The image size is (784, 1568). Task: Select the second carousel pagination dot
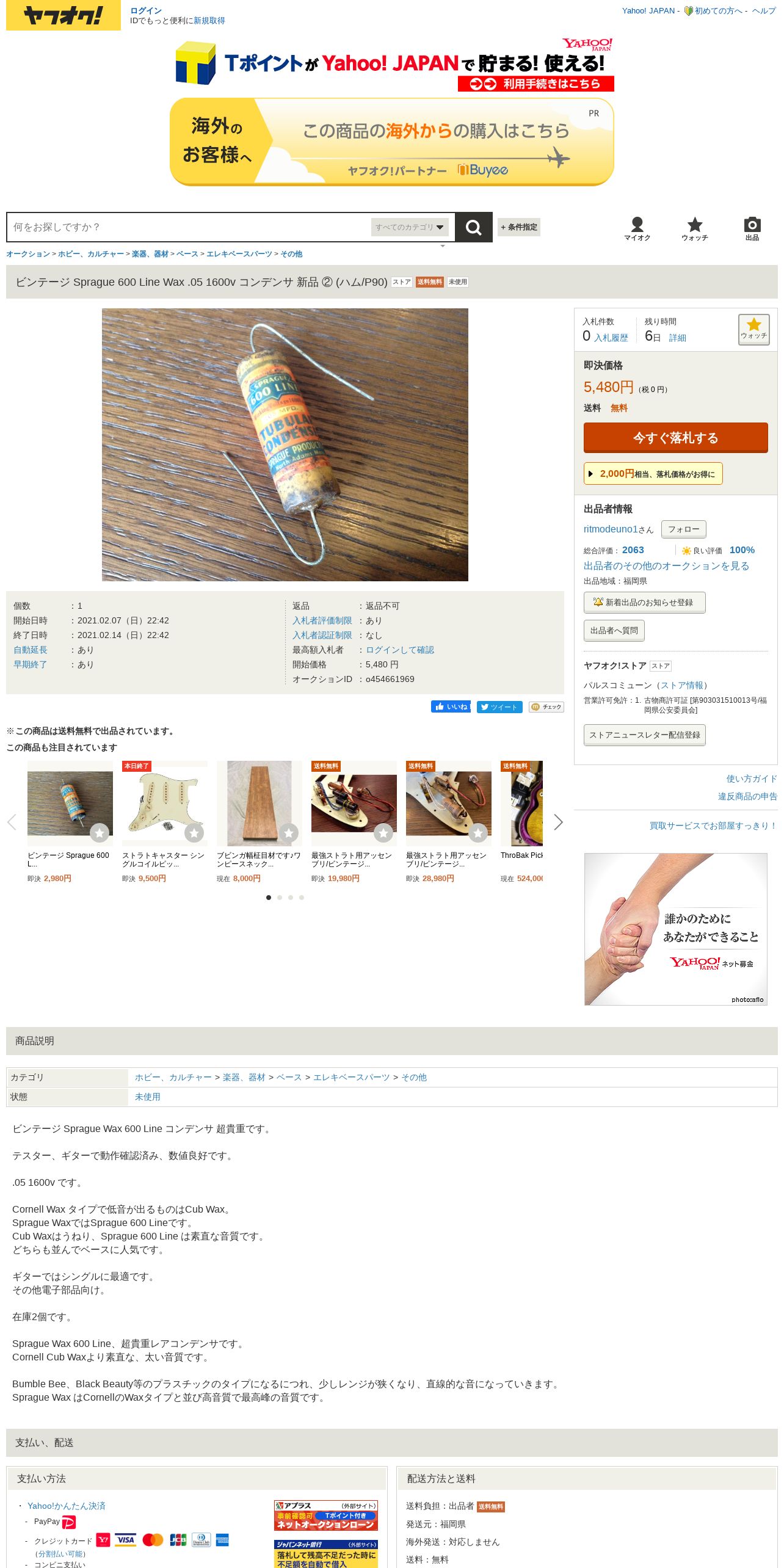pos(280,898)
